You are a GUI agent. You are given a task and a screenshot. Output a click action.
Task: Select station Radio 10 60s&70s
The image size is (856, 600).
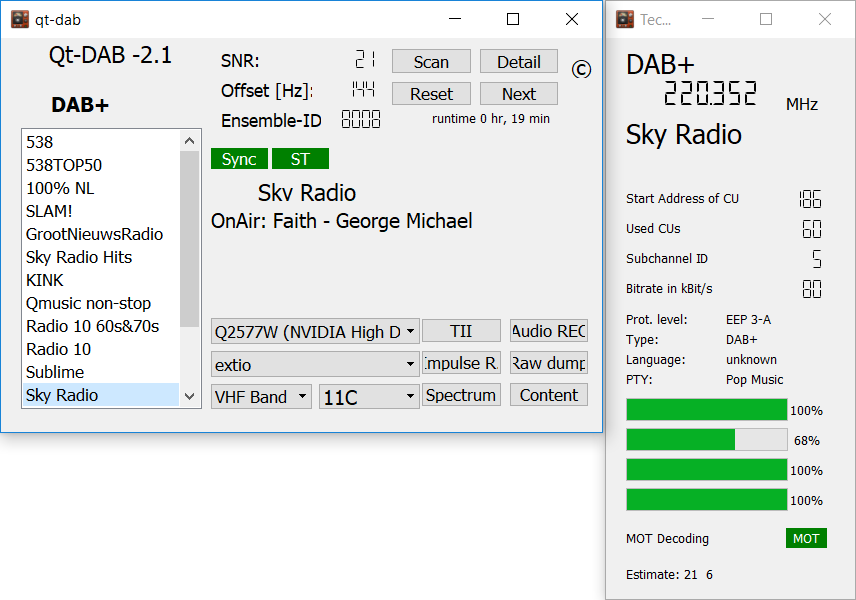102,326
